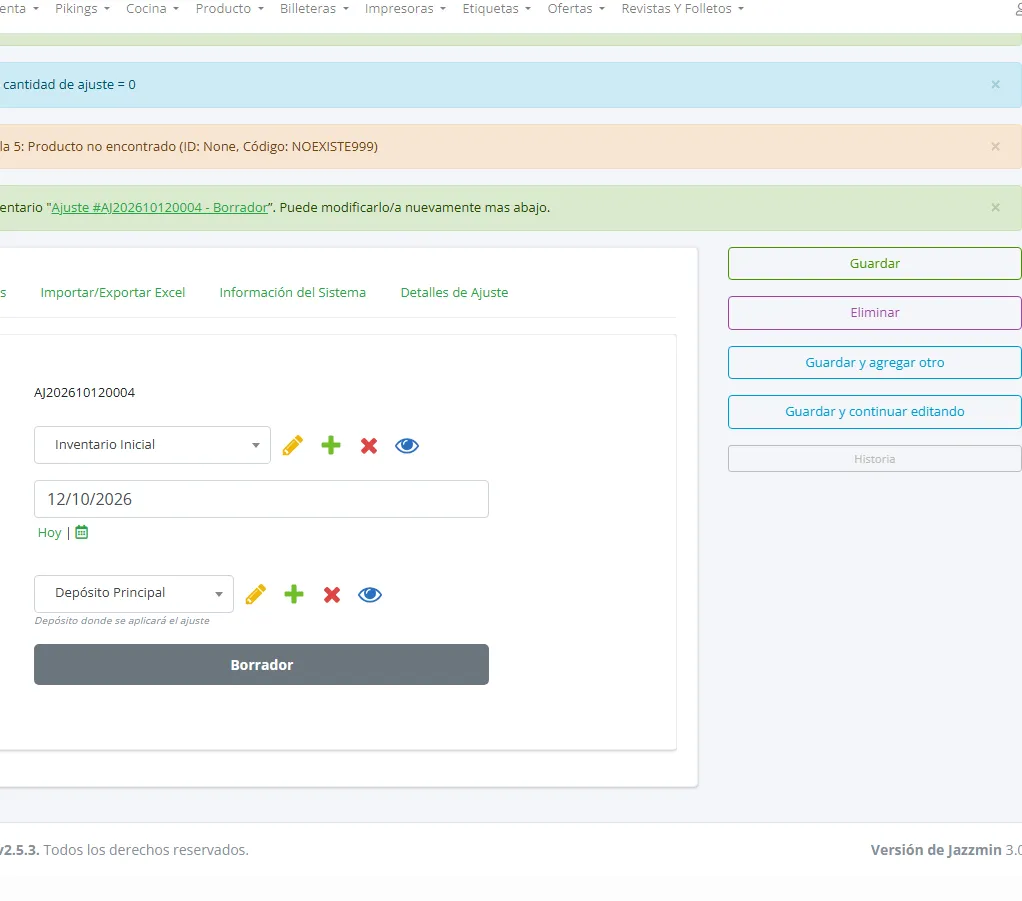Close the 'Producto no encontrado' warning
This screenshot has width=1022, height=901.
coord(995,146)
